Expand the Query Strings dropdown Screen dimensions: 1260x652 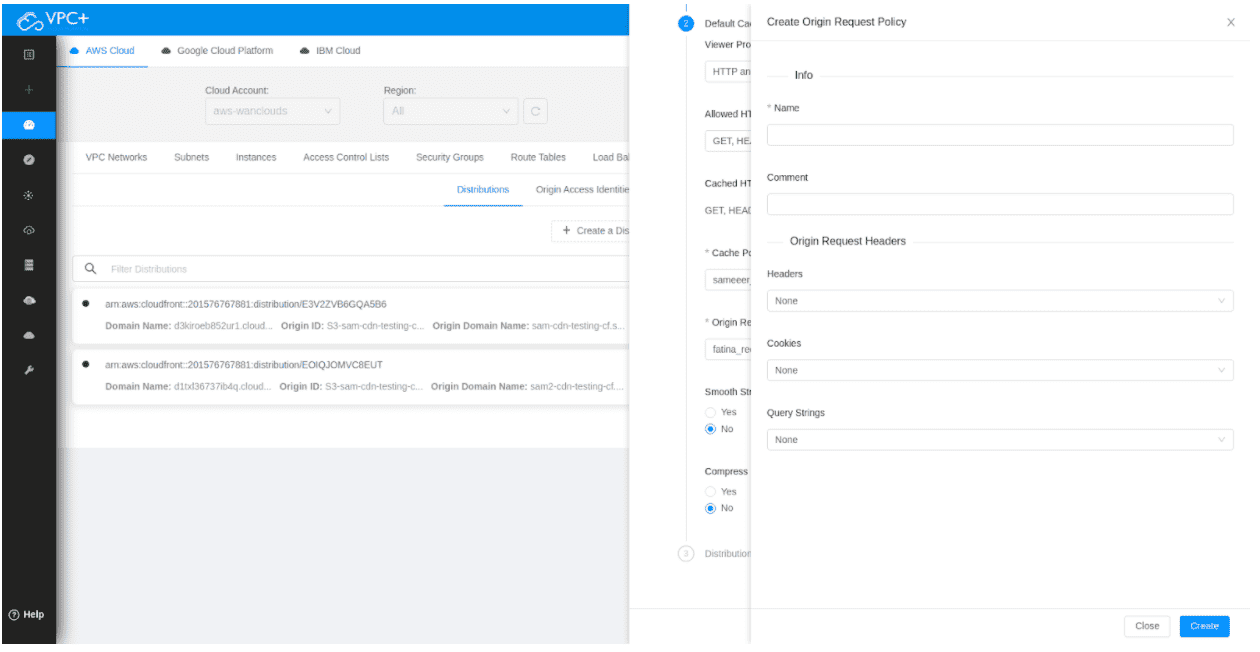pyautogui.click(x=1000, y=440)
